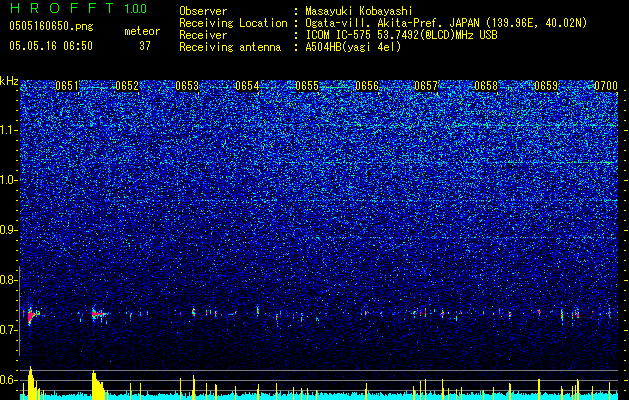The image size is (629, 400).
Task: Click the Receiver label
Action: [203, 35]
